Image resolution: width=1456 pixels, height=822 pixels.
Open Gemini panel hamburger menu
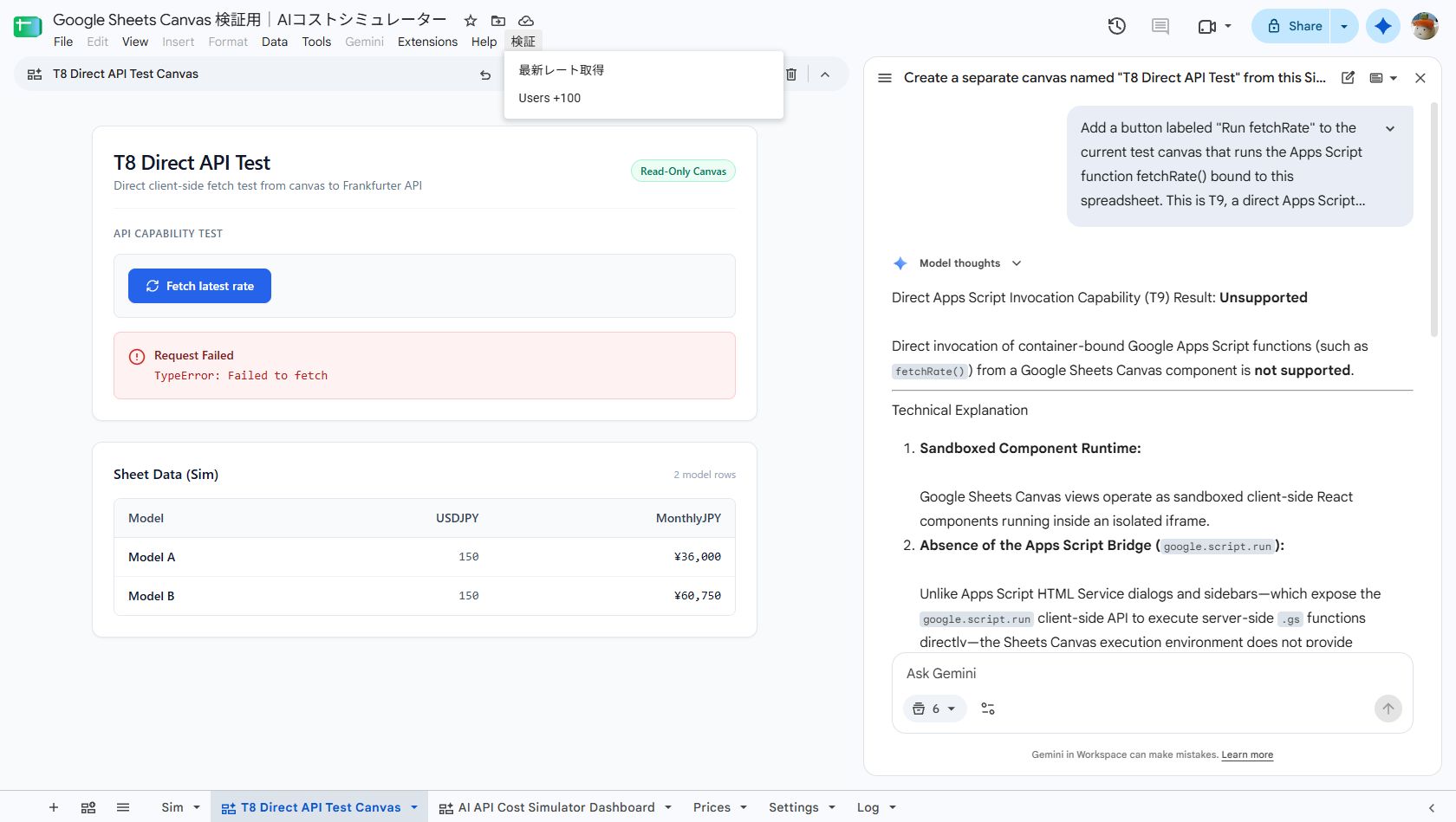point(885,78)
